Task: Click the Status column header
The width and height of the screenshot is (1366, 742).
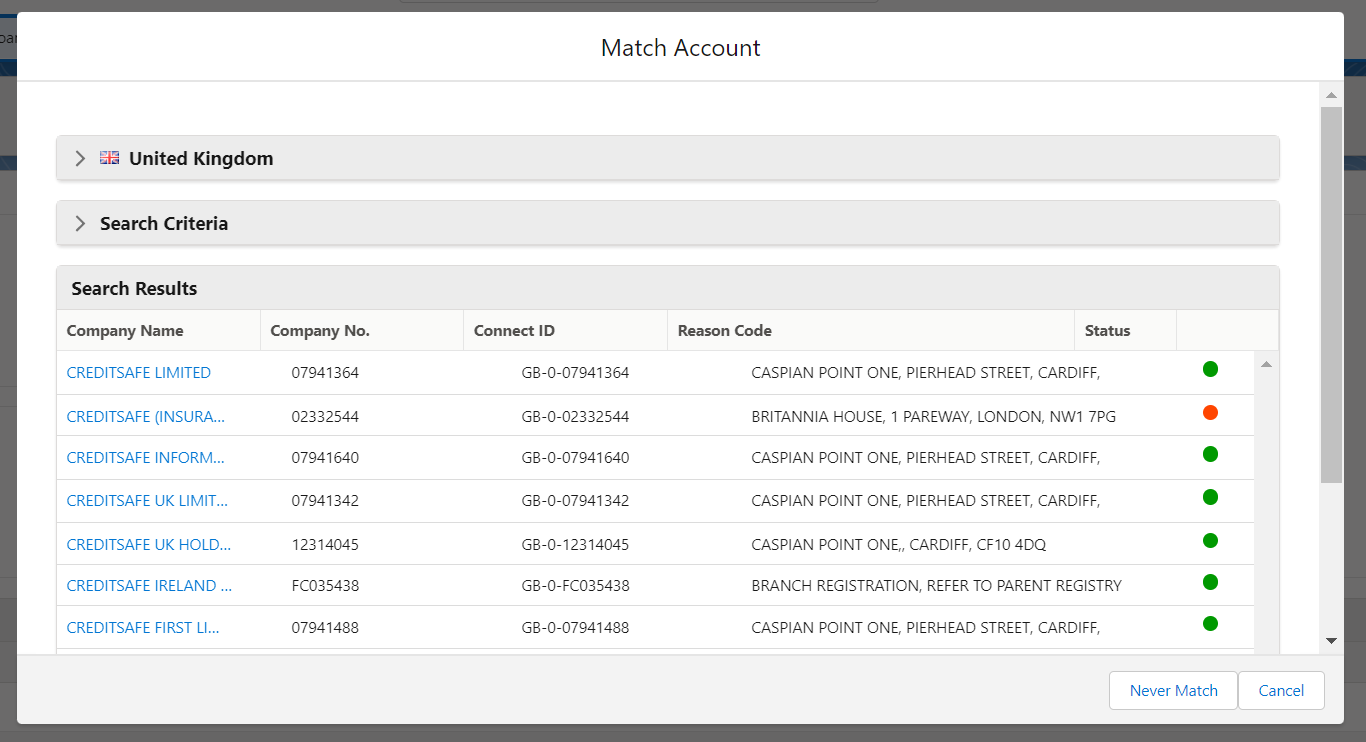Action: pos(1104,330)
